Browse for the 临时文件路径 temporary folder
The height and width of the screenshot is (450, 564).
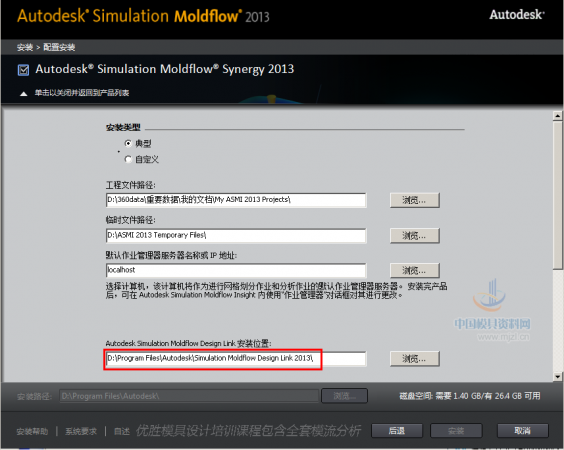(x=414, y=236)
